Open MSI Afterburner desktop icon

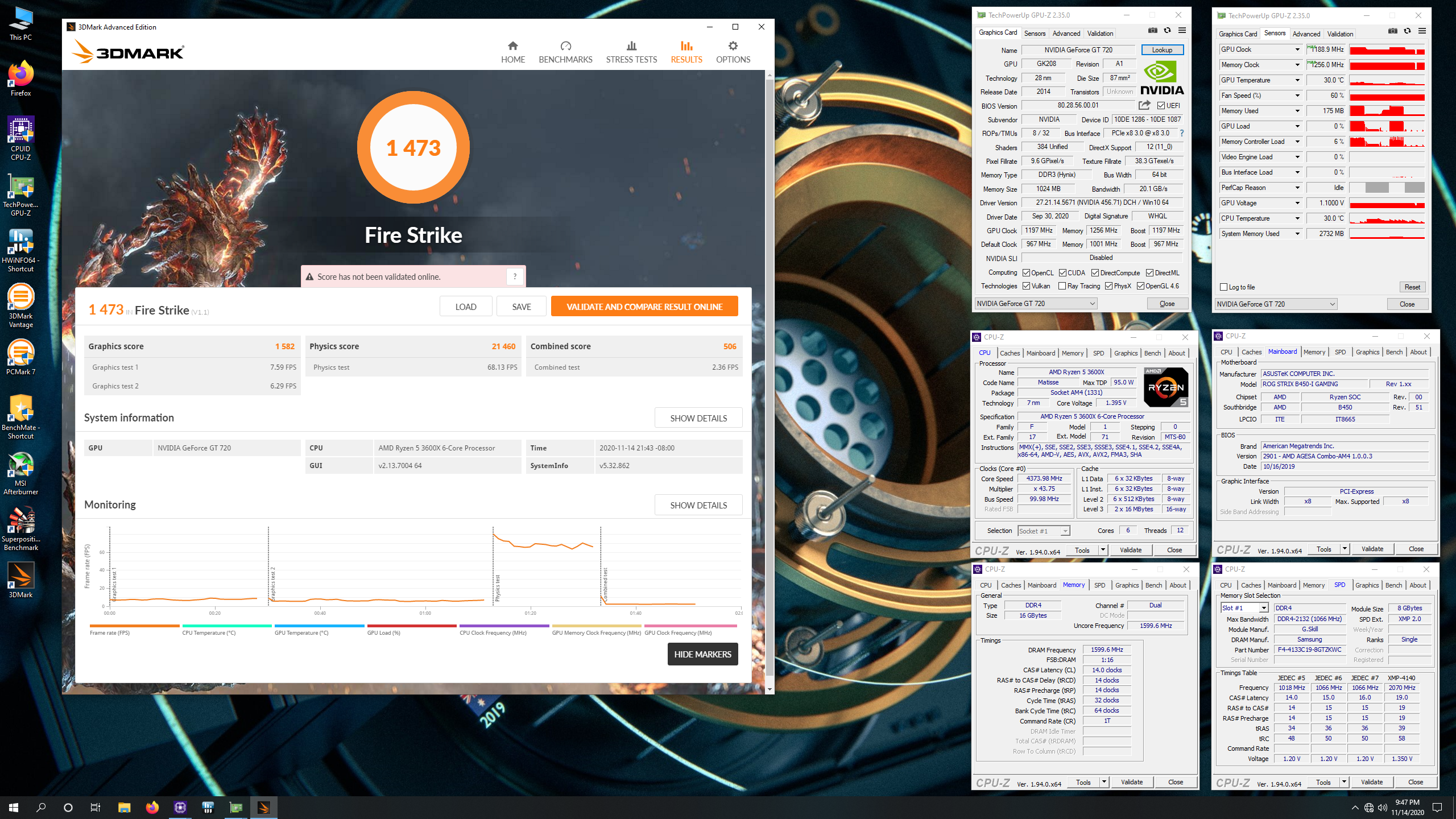21,473
